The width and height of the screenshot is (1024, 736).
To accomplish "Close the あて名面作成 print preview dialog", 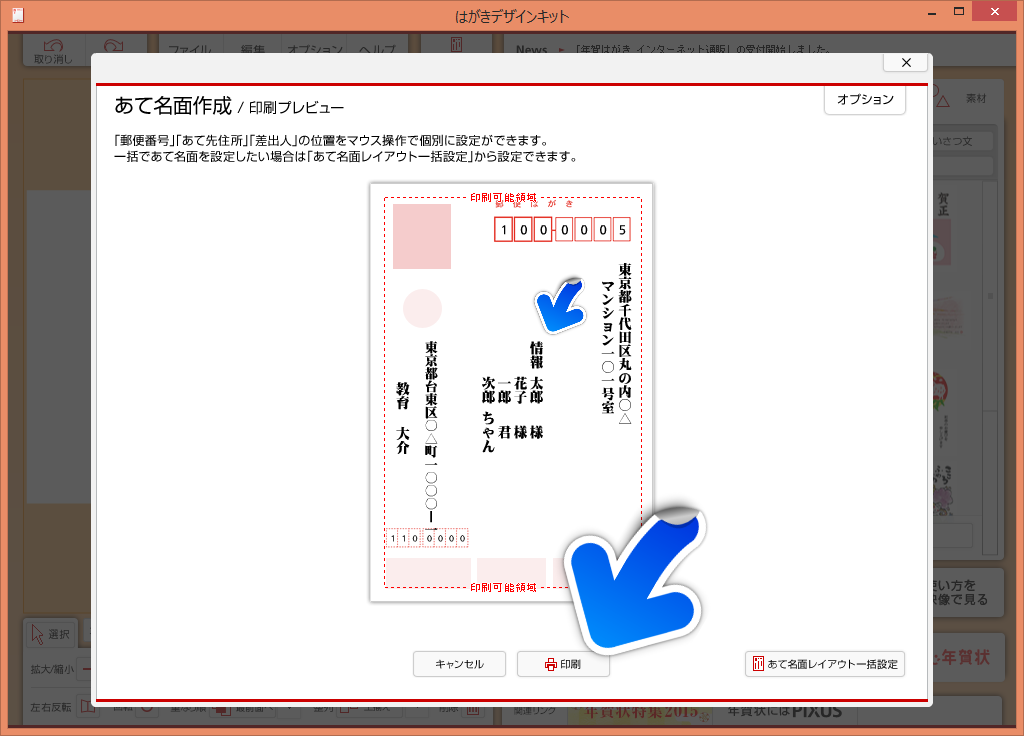I will (906, 62).
